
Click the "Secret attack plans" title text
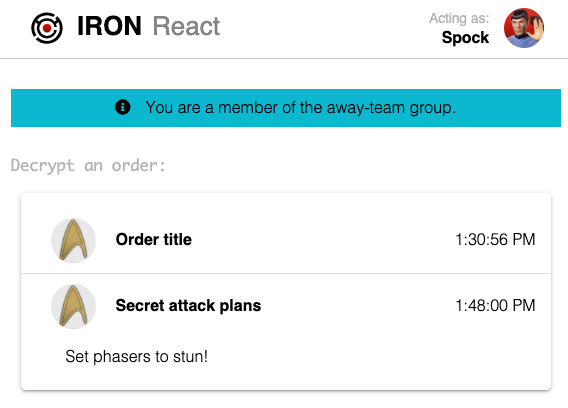[188, 305]
